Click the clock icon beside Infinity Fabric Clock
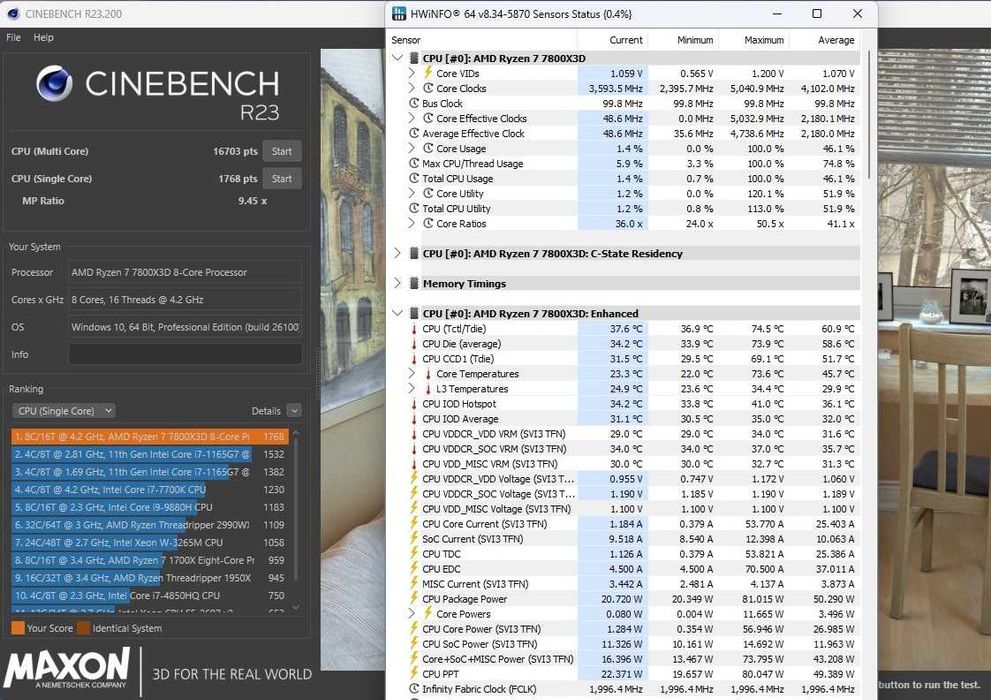Screen dimensions: 991x700 414,689
